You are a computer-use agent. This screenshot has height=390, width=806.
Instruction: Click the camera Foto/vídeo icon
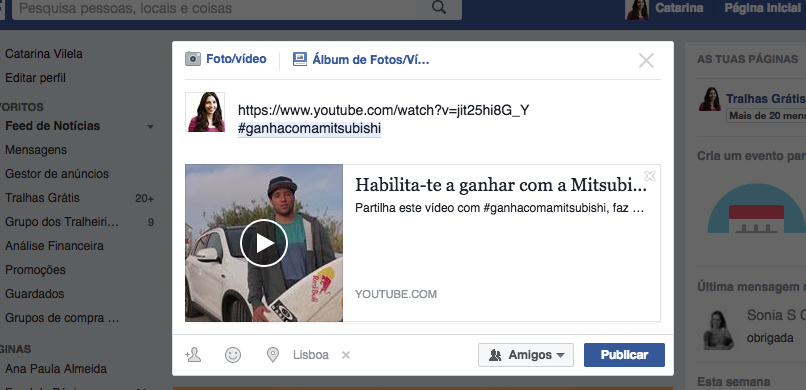tap(193, 59)
